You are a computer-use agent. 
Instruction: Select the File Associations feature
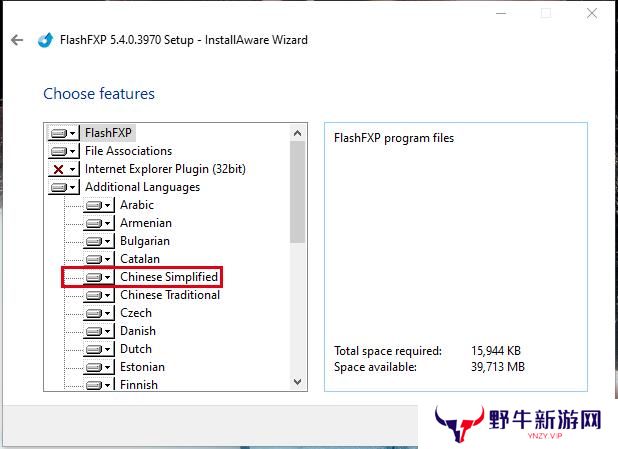tap(128, 151)
